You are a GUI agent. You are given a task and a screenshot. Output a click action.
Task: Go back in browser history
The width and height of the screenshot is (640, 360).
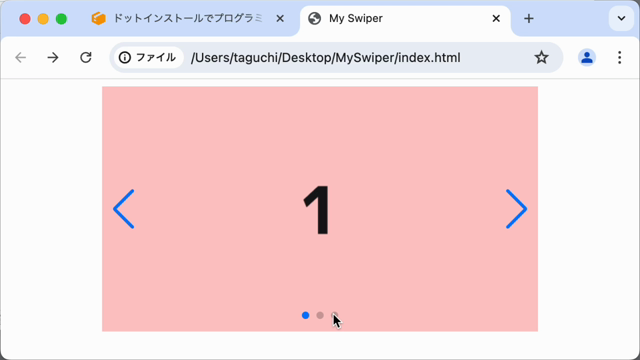click(x=20, y=58)
